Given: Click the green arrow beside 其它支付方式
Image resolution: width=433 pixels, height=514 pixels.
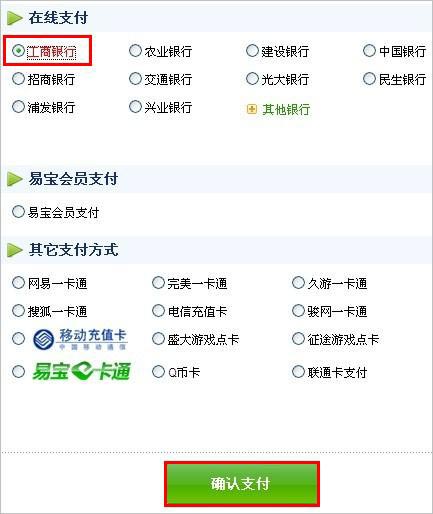Looking at the screenshot, I should pos(15,250).
